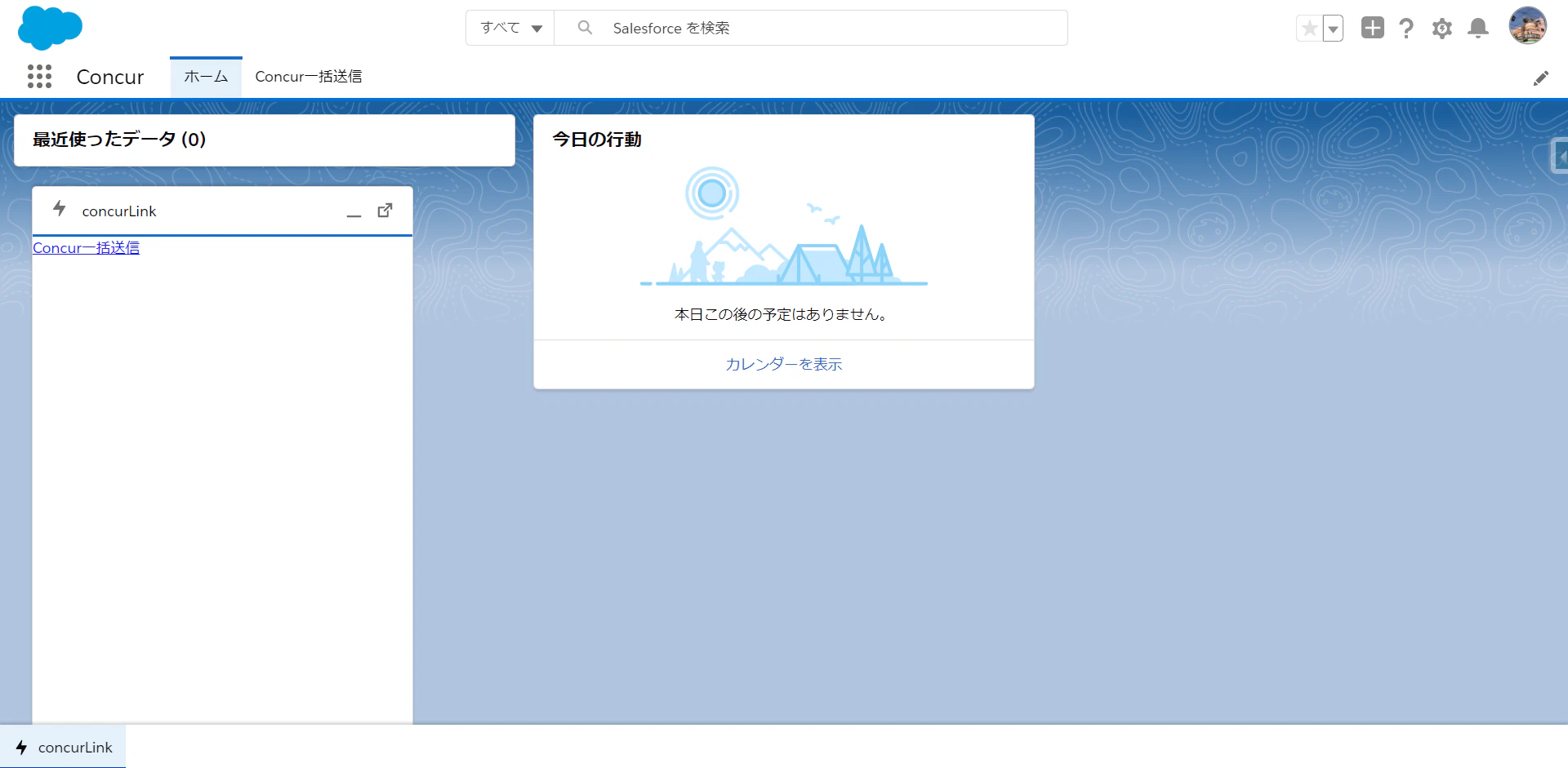Focus the Salesforce を検索 search field
The image size is (1568, 768).
(811, 28)
